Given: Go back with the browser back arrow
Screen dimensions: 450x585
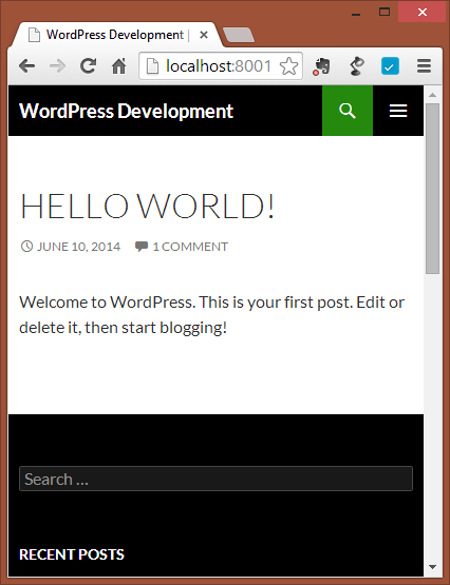Looking at the screenshot, I should point(27,66).
